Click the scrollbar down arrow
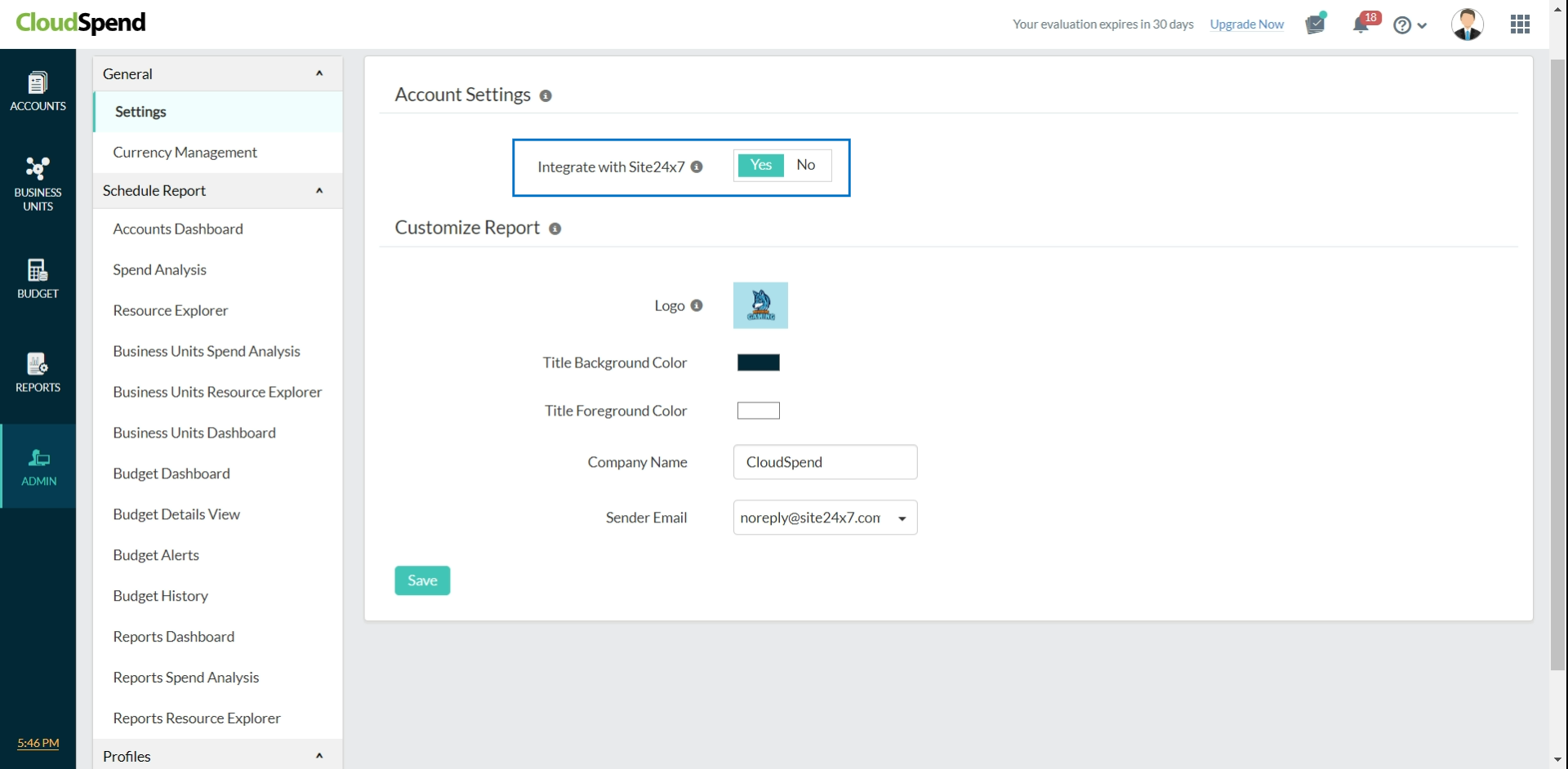Viewport: 1568px width, 769px height. [1558, 760]
